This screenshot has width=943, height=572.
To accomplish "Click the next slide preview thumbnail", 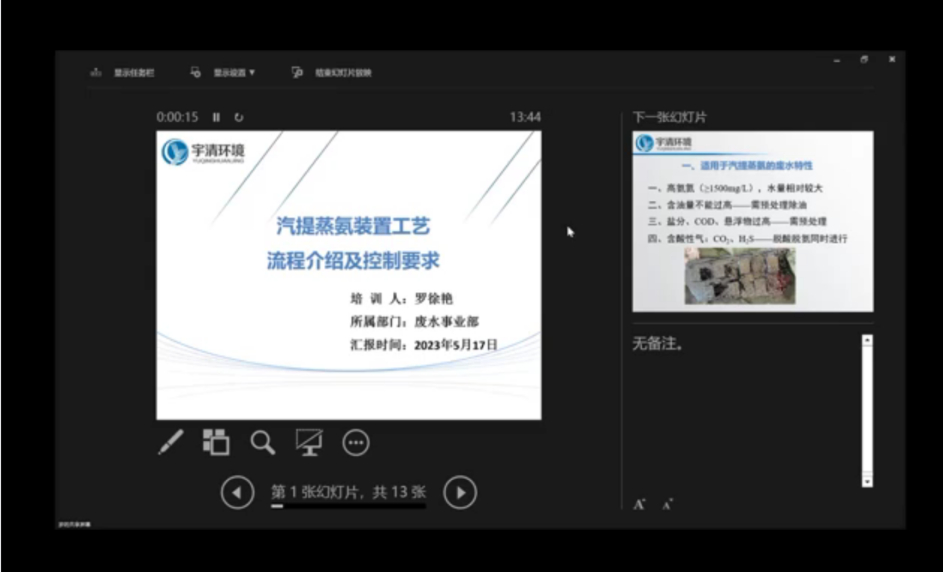I will point(752,221).
